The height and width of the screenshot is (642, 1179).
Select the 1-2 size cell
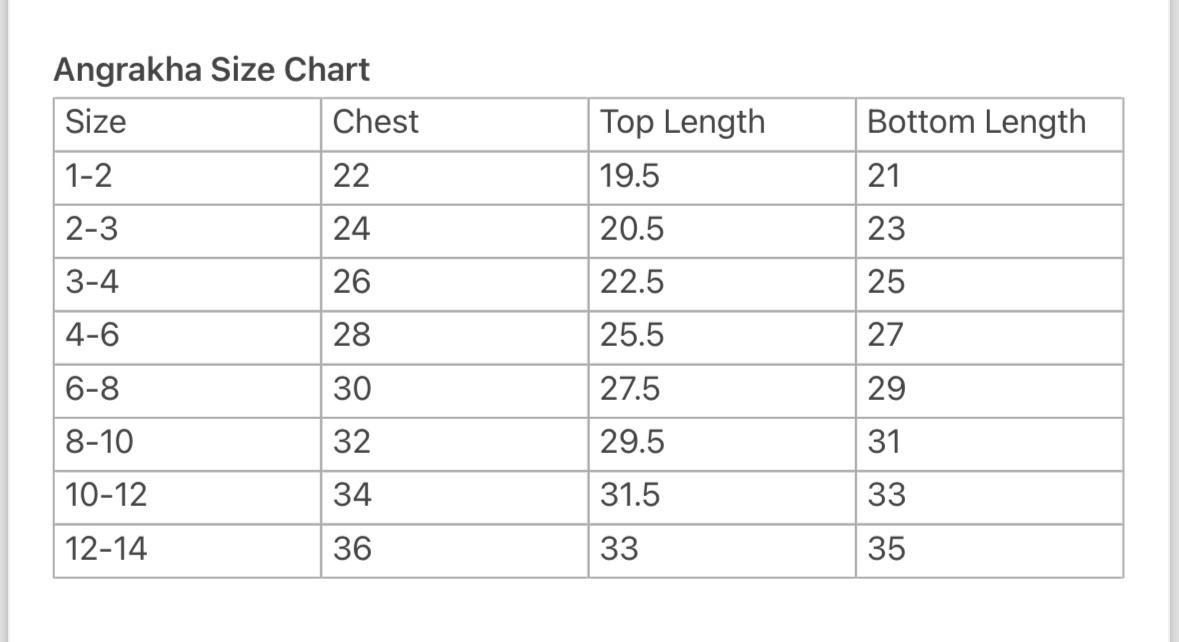tap(89, 177)
